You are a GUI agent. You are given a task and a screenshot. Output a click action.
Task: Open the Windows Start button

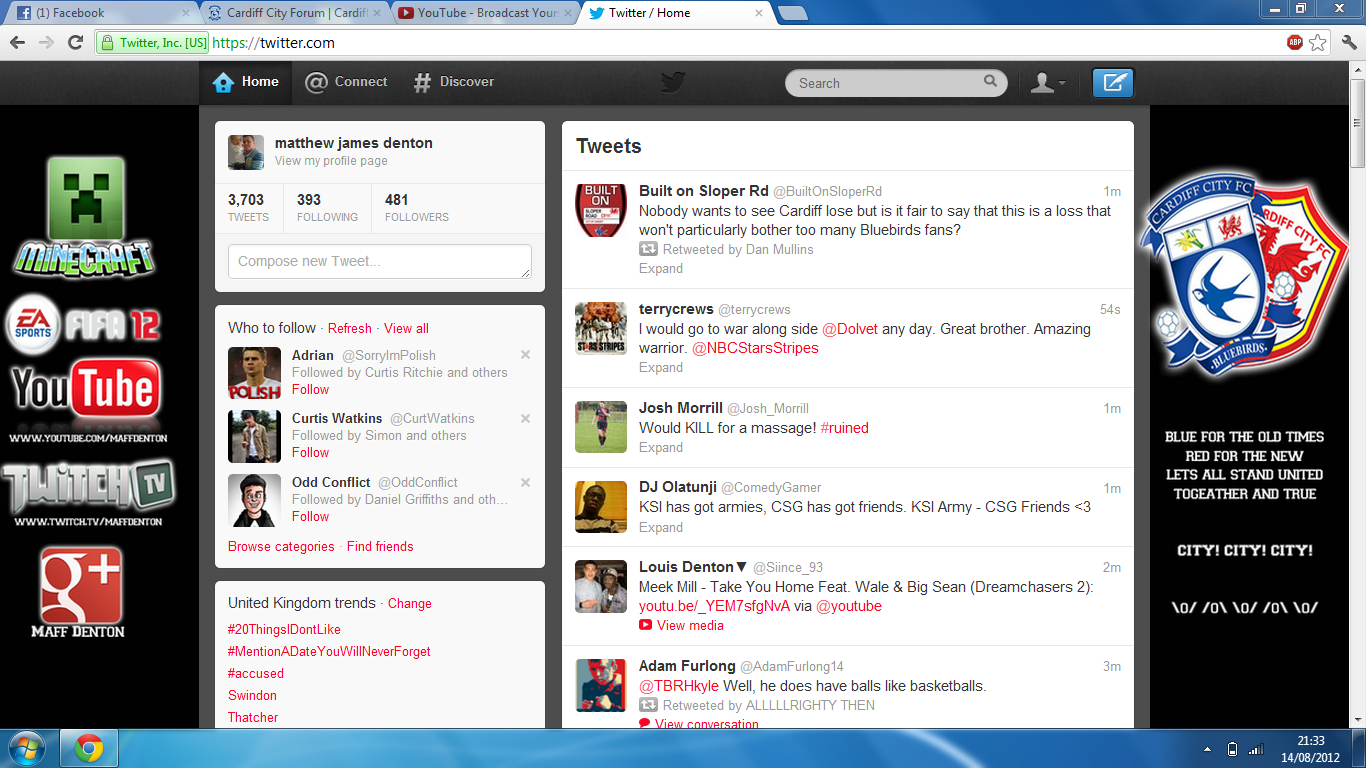pos(25,748)
